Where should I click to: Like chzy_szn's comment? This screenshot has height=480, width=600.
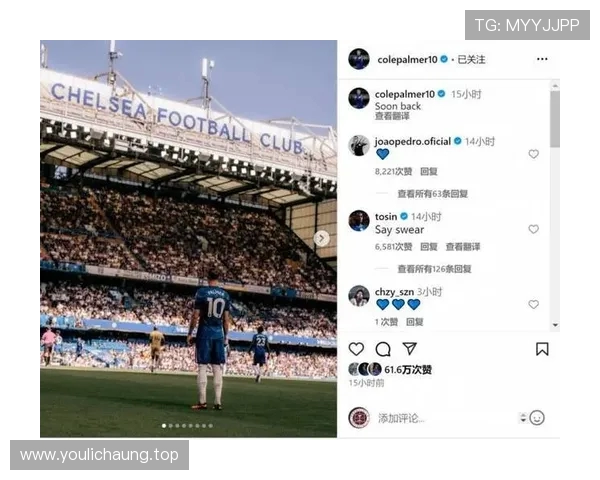point(533,304)
